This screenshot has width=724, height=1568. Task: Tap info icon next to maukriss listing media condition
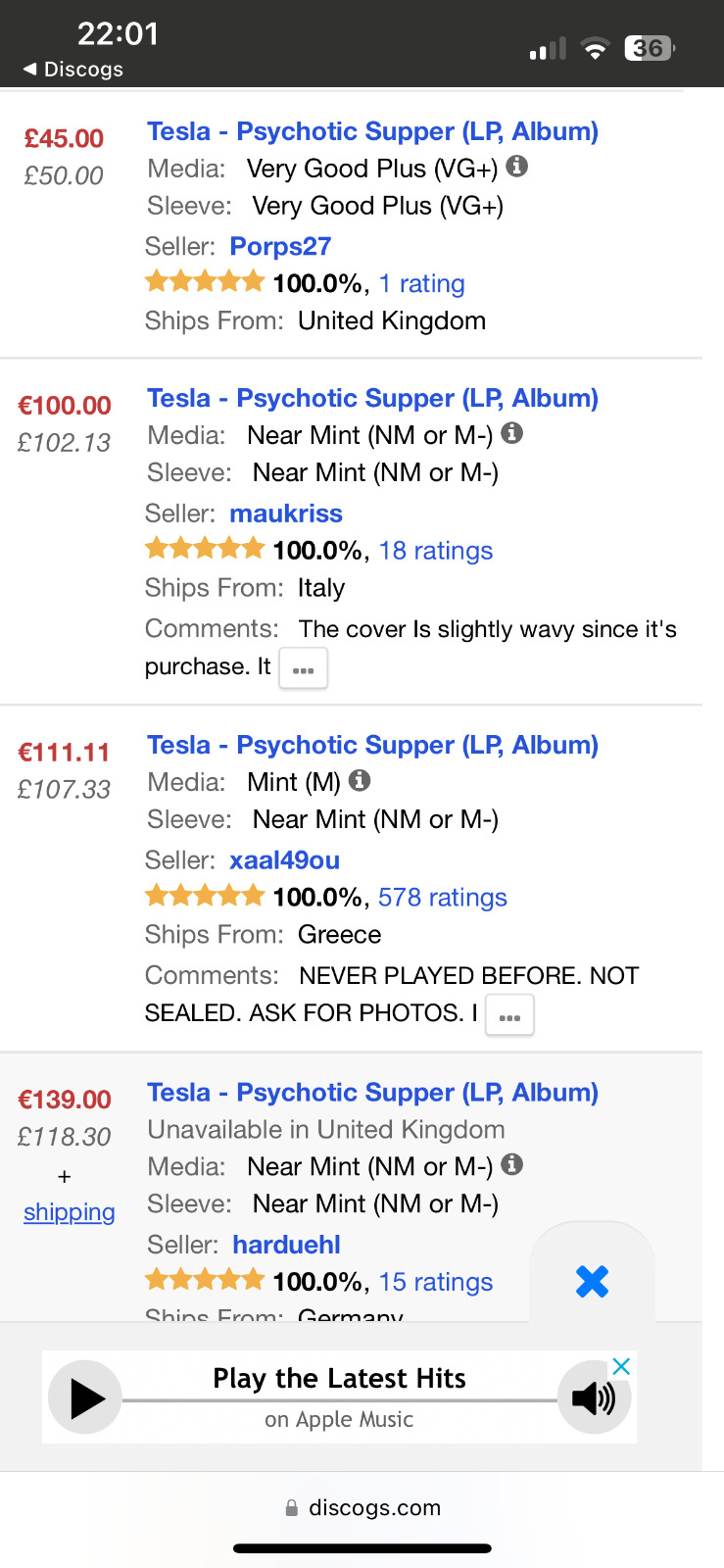(511, 433)
